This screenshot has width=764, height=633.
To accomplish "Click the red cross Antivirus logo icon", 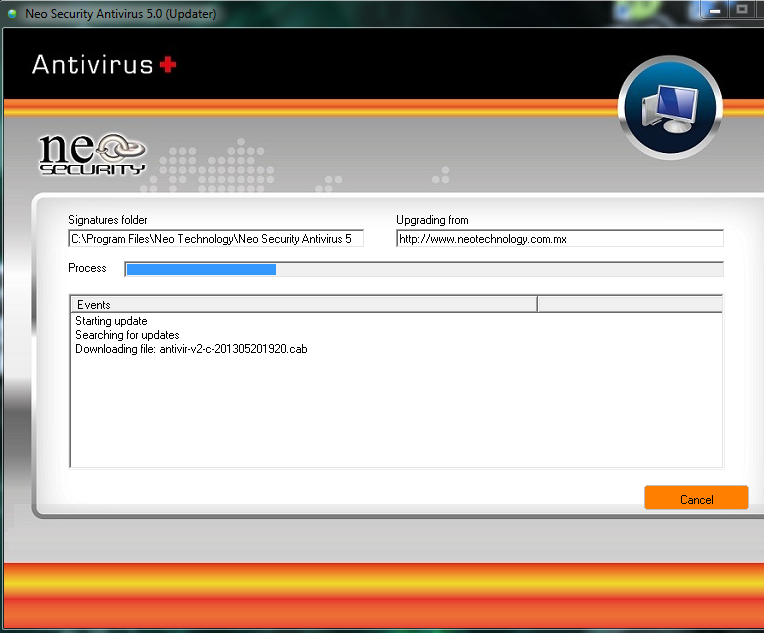I will coord(168,64).
